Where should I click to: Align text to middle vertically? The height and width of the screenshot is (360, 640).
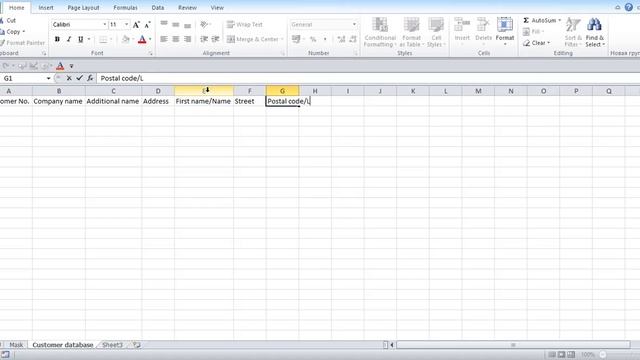tap(176, 24)
